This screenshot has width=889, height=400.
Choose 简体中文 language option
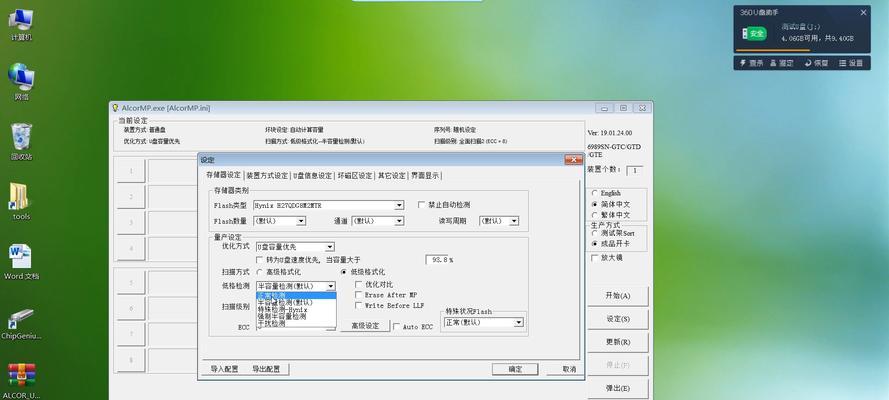click(x=595, y=204)
